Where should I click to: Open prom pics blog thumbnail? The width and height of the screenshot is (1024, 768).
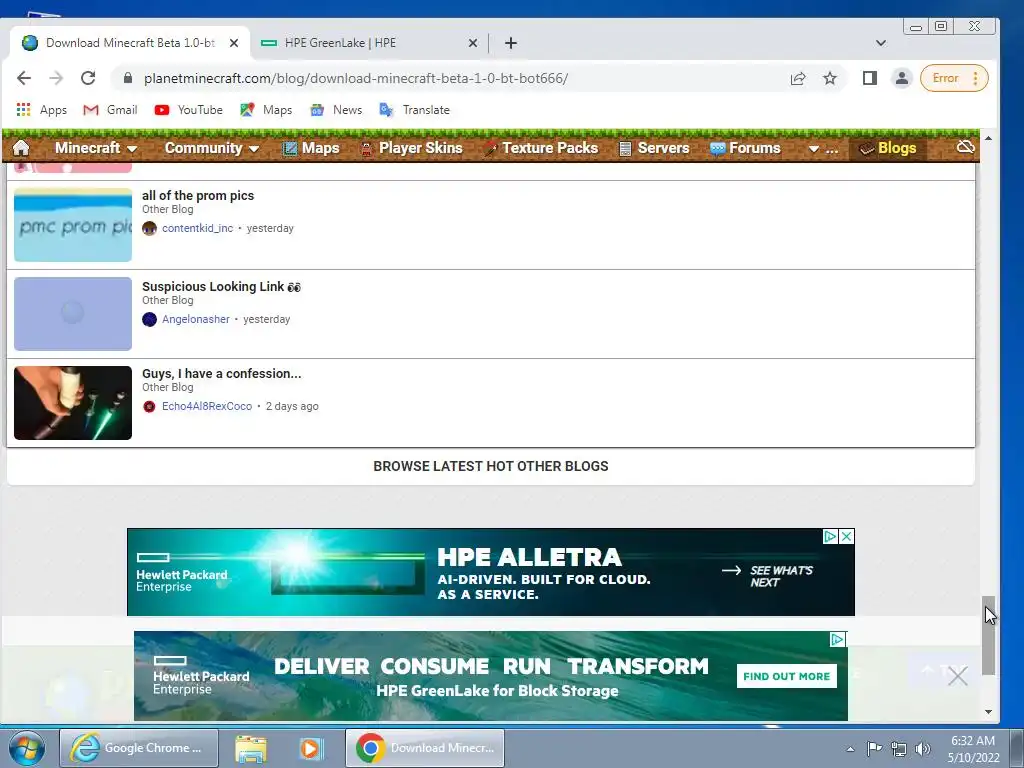pyautogui.click(x=72, y=225)
